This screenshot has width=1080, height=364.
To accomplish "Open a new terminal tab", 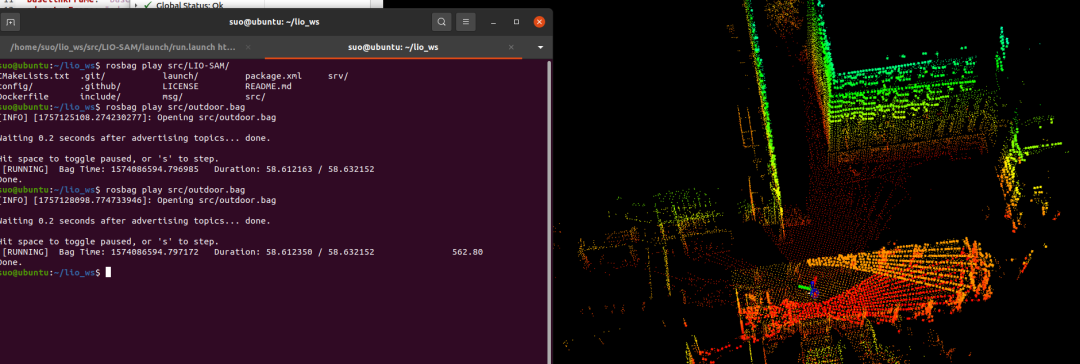I will [x=10, y=22].
